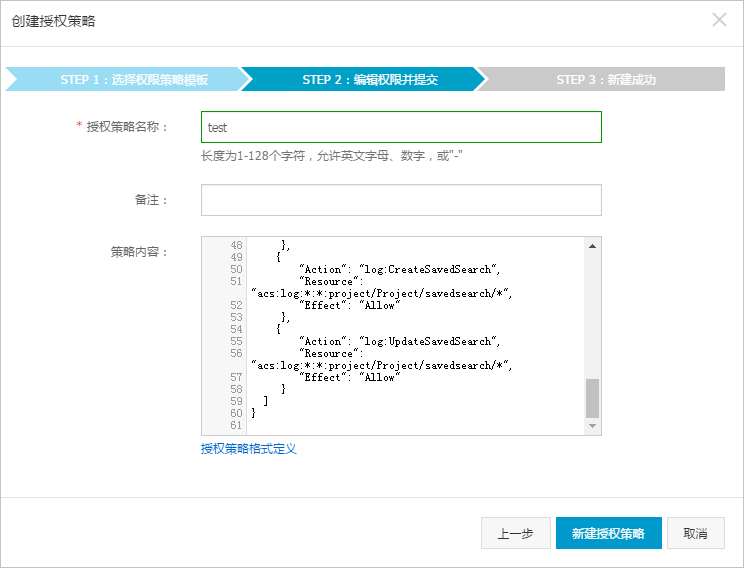Click into the 备注 input field

pyautogui.click(x=401, y=200)
